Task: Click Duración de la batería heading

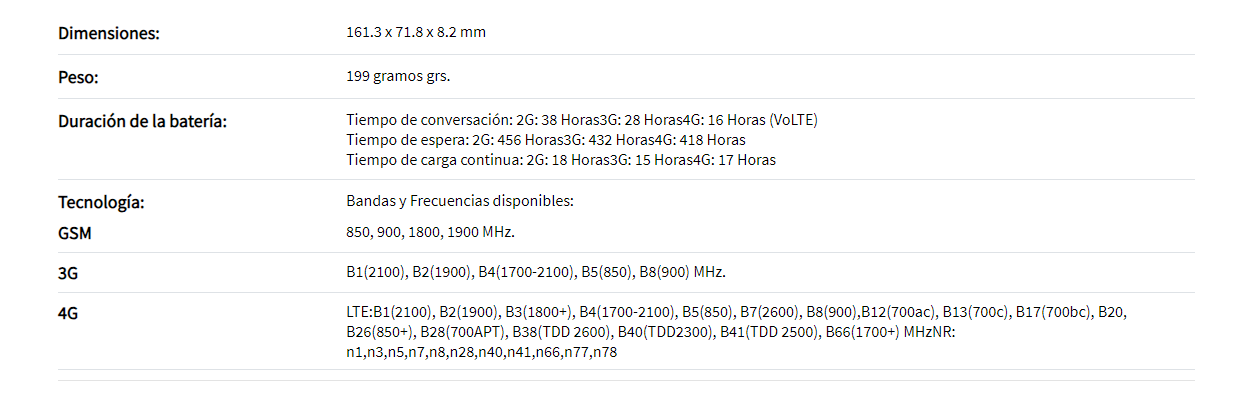Action: point(143,121)
